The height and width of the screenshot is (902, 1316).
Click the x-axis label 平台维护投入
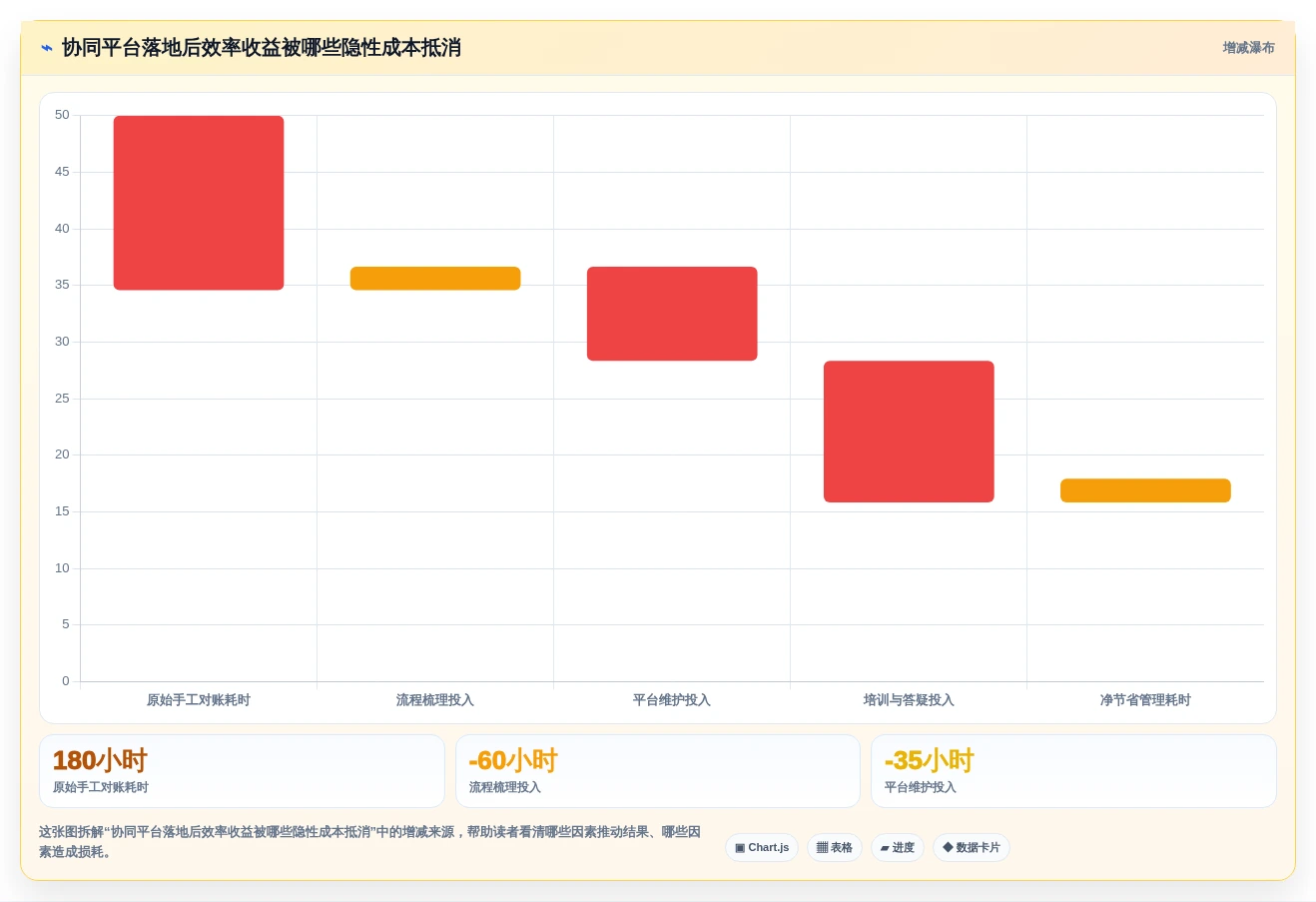pyautogui.click(x=672, y=700)
